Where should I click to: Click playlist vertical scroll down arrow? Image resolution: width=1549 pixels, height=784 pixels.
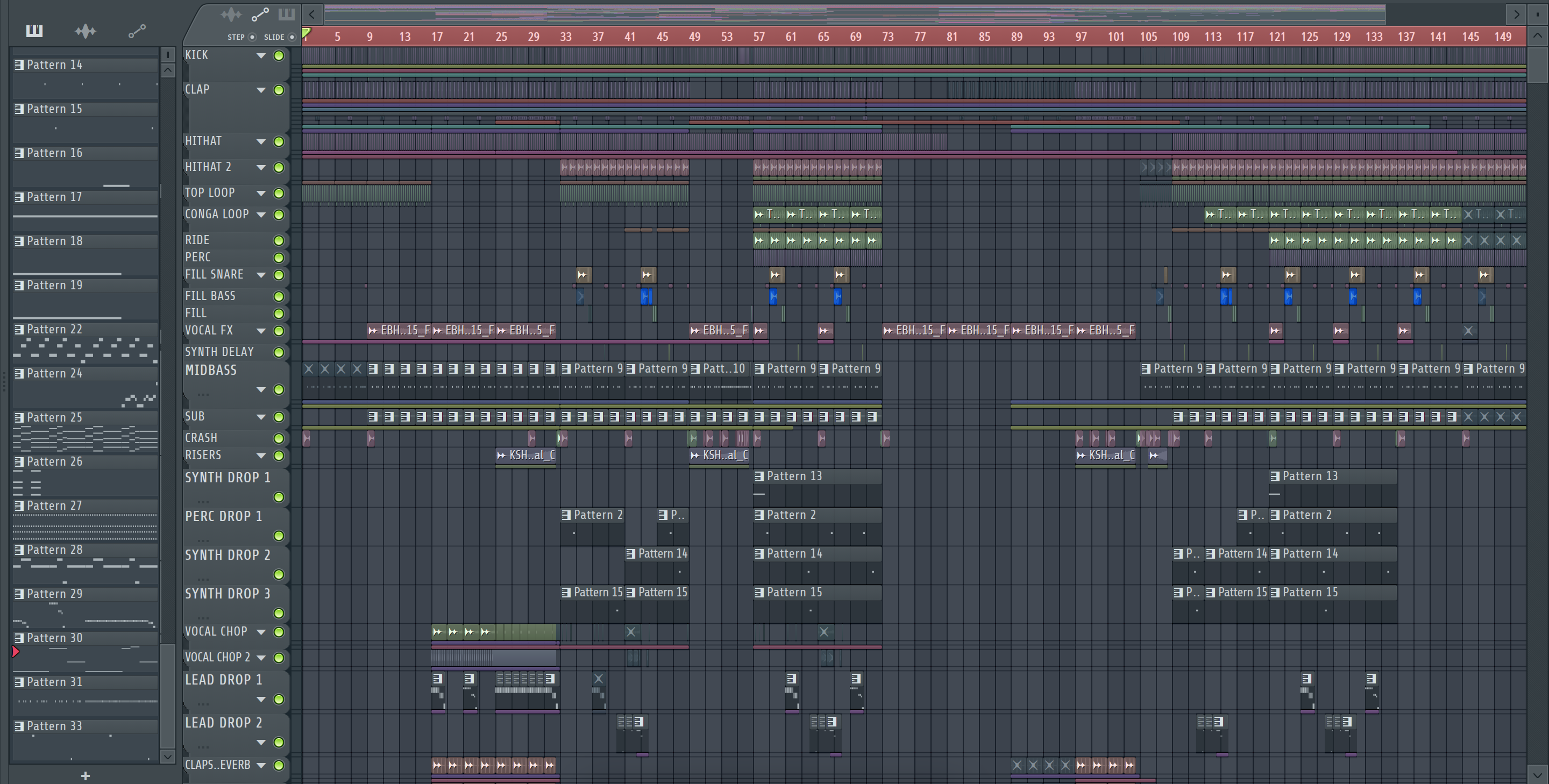(x=1538, y=775)
